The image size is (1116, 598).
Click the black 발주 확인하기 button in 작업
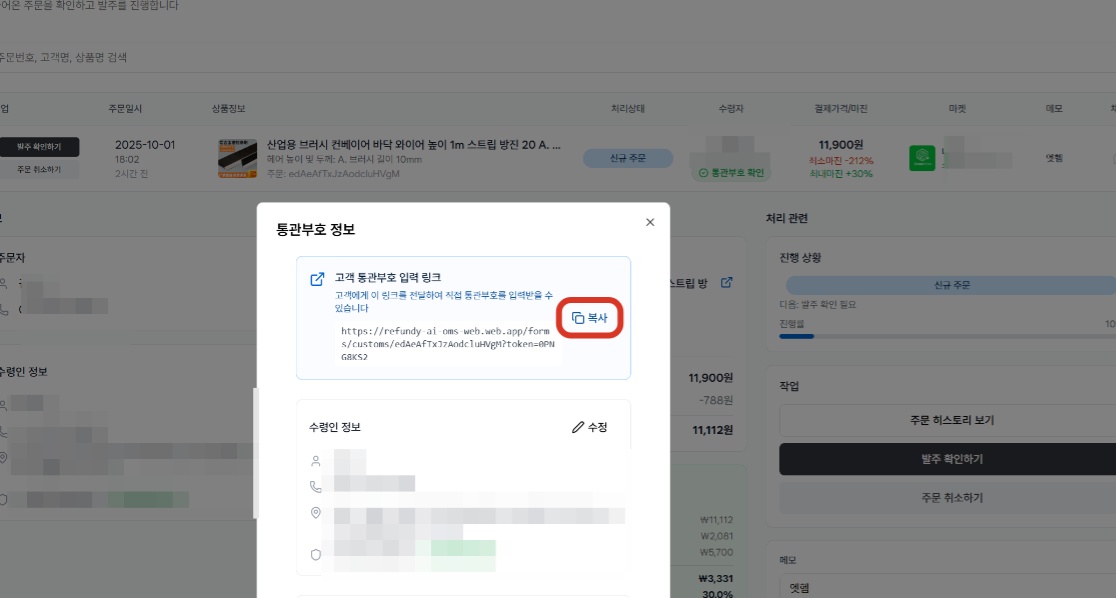[x=952, y=459]
